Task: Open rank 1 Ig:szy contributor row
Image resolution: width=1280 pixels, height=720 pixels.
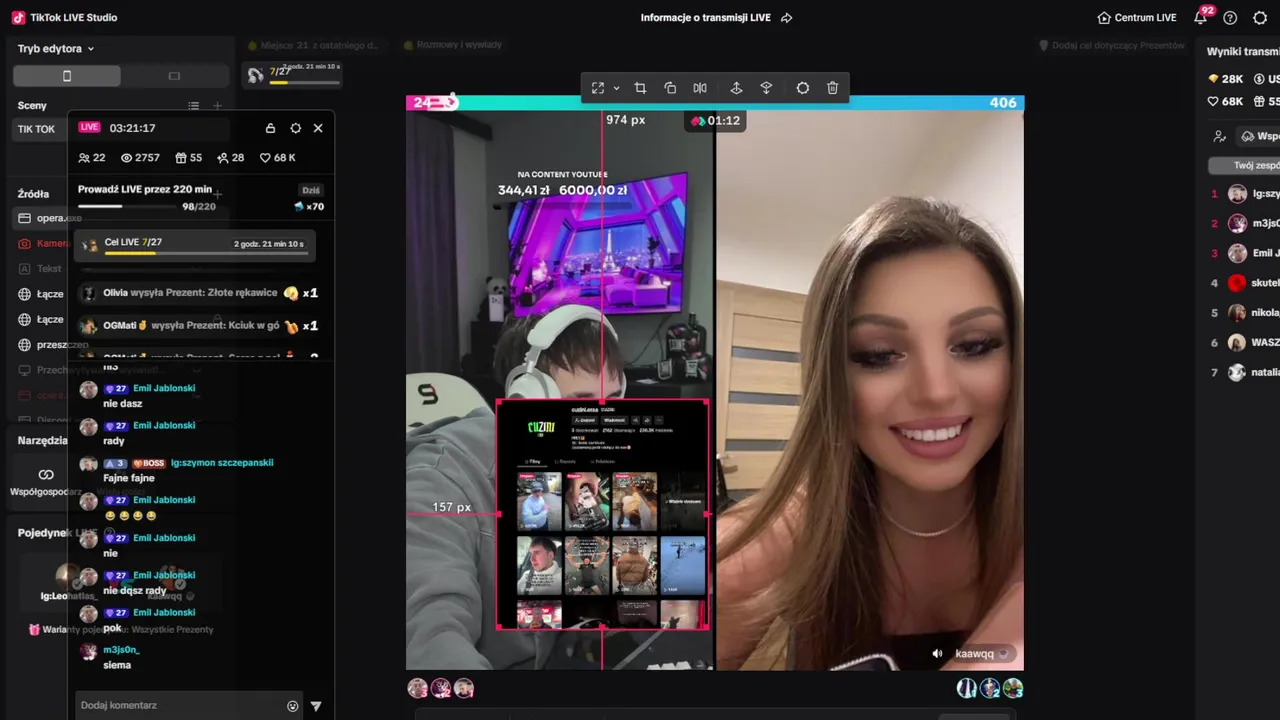Action: (1244, 194)
